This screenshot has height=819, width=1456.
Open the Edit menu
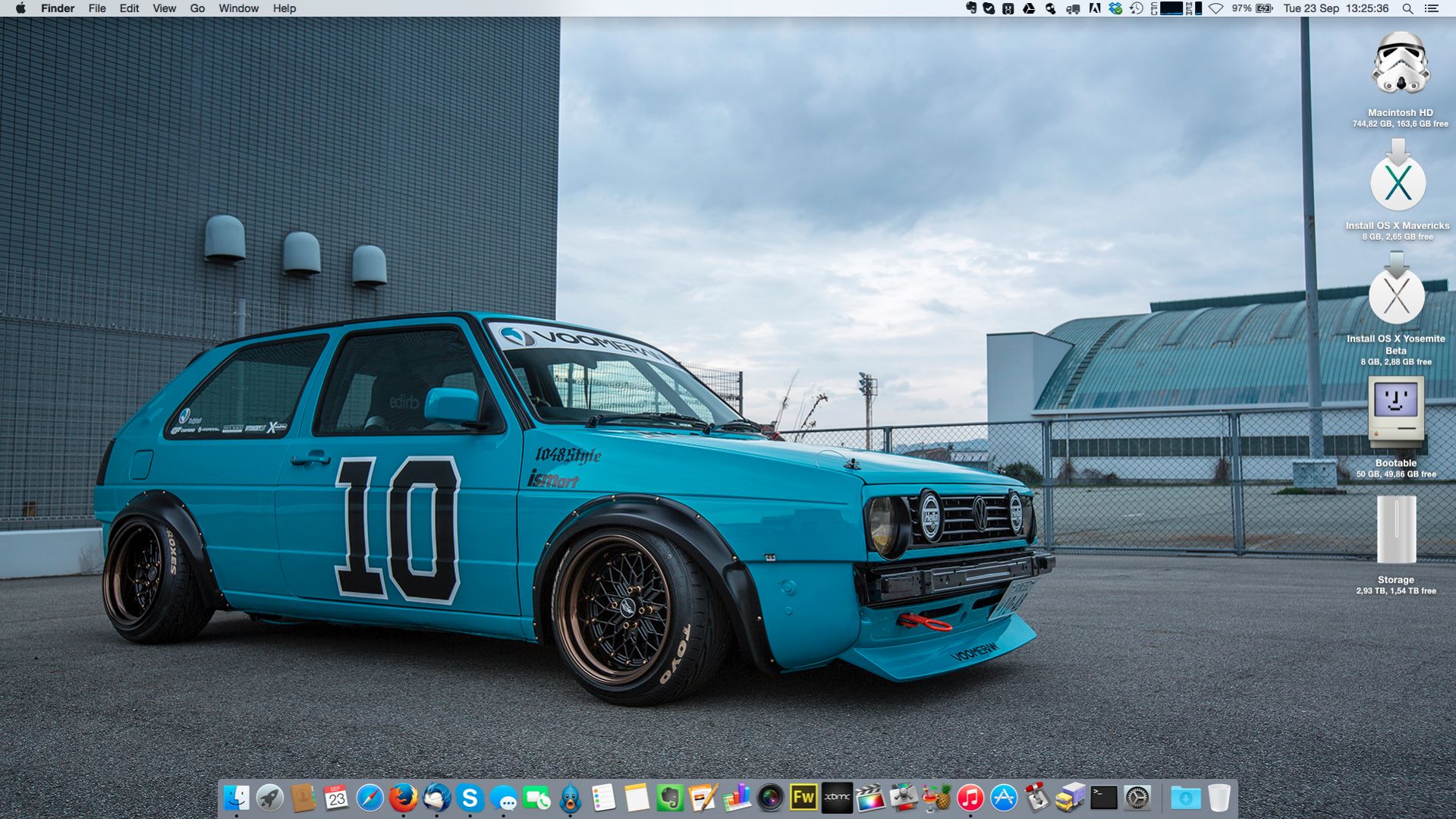[129, 8]
